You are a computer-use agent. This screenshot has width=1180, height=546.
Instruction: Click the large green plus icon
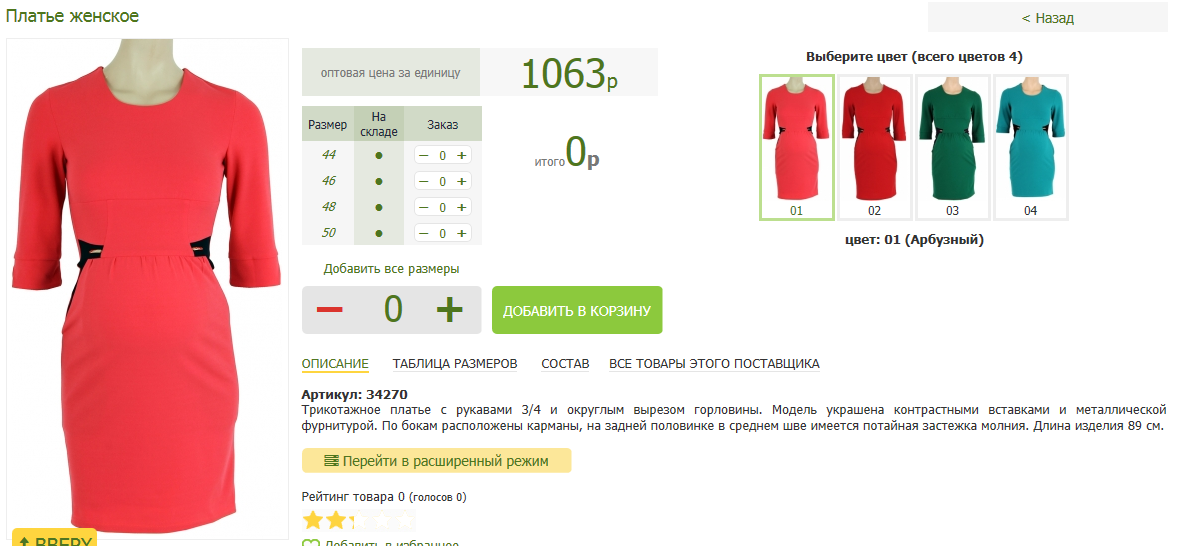click(x=449, y=310)
